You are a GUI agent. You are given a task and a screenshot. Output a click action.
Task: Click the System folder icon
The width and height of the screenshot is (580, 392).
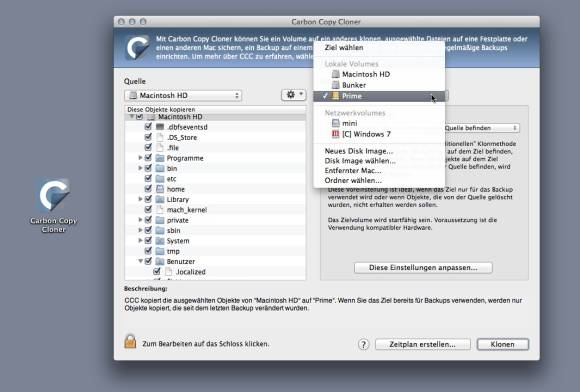pyautogui.click(x=160, y=241)
